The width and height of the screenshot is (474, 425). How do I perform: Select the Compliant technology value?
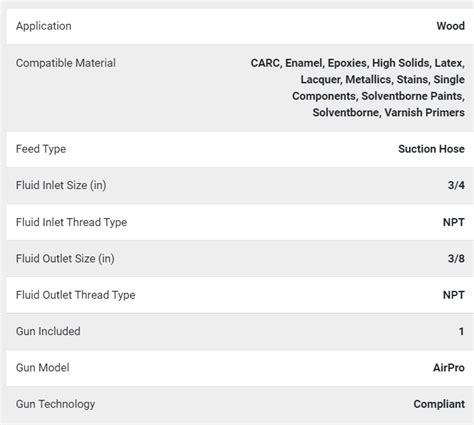(439, 404)
